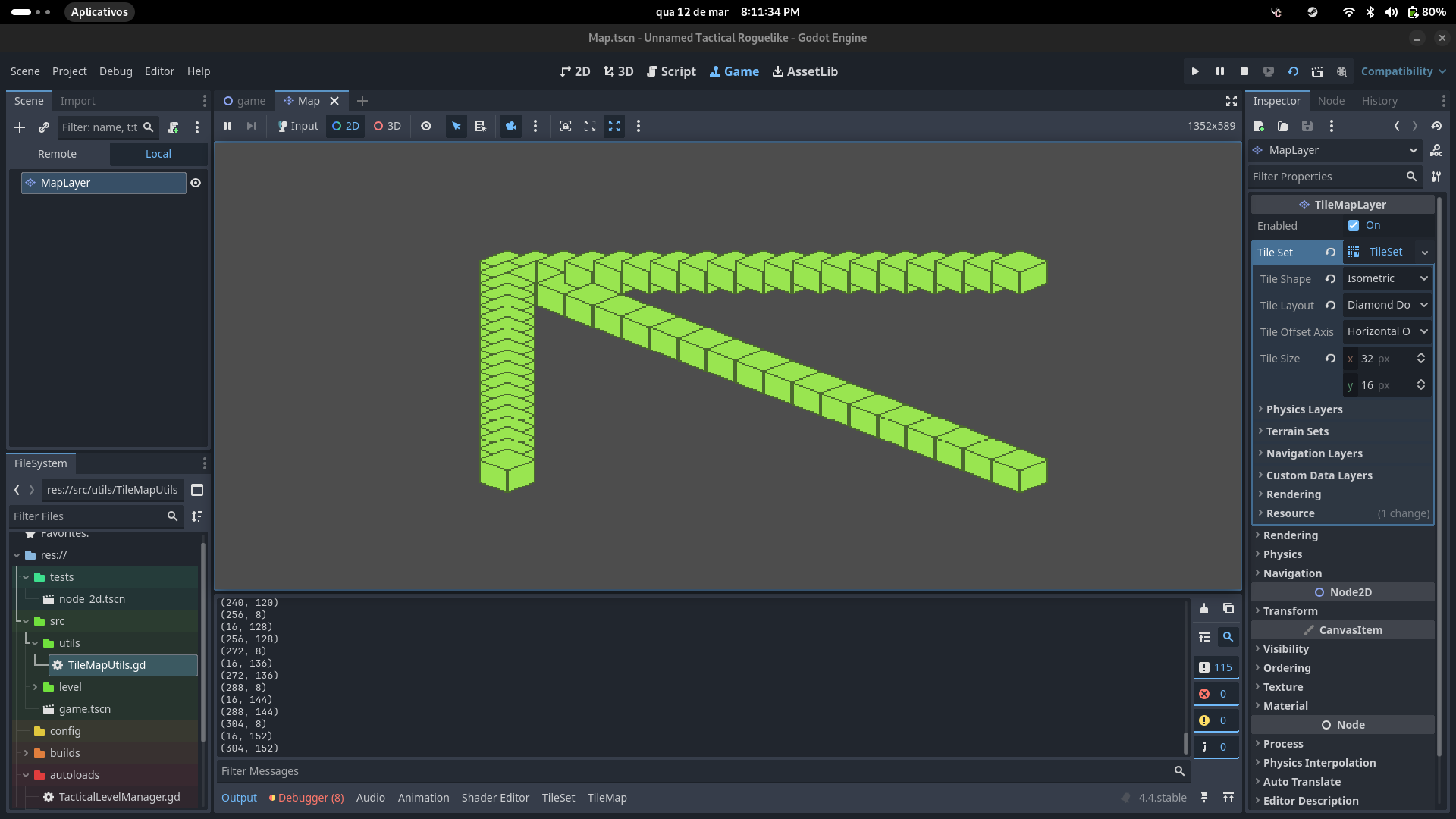Open the Compatibility renderer dropdown
Image resolution: width=1456 pixels, height=819 pixels.
click(x=1403, y=71)
